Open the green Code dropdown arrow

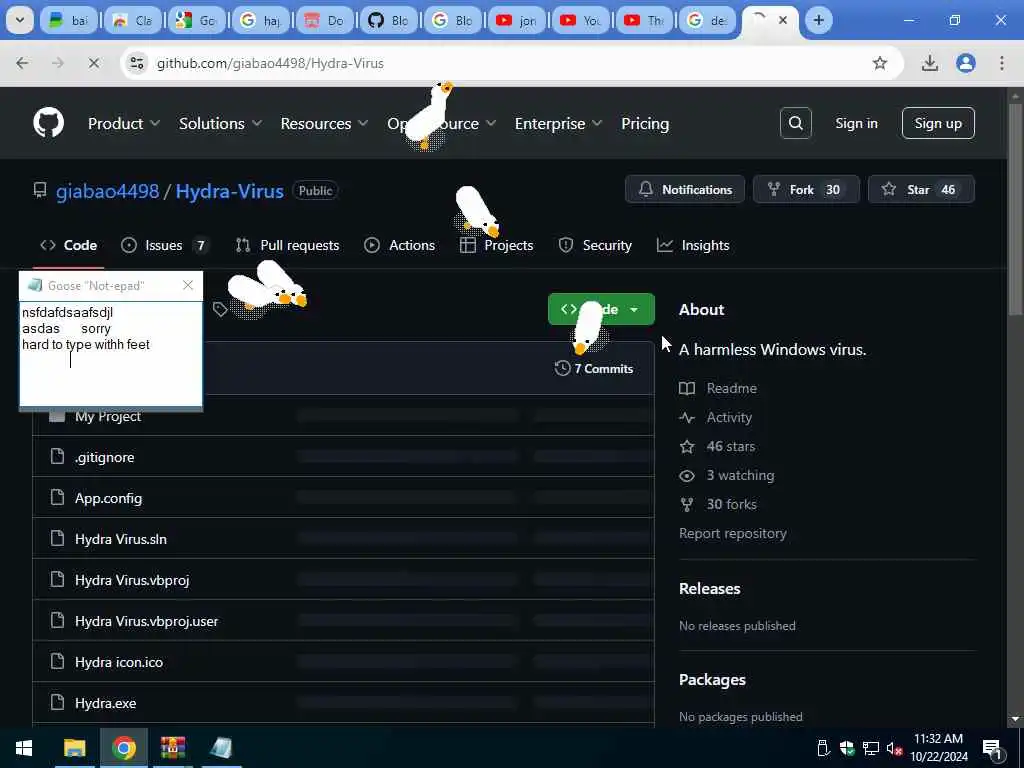[633, 310]
